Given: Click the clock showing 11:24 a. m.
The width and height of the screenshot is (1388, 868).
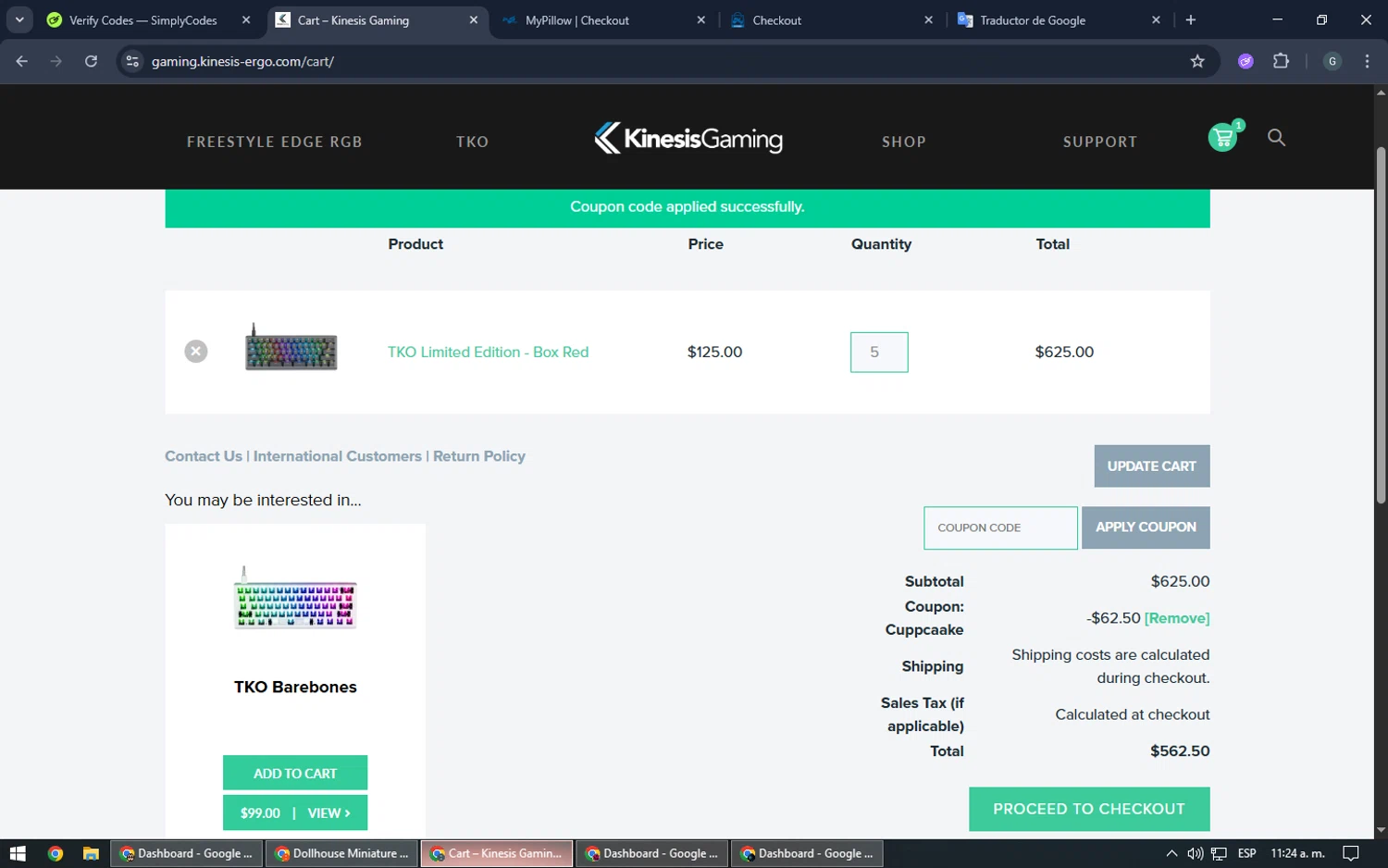Looking at the screenshot, I should [x=1297, y=853].
